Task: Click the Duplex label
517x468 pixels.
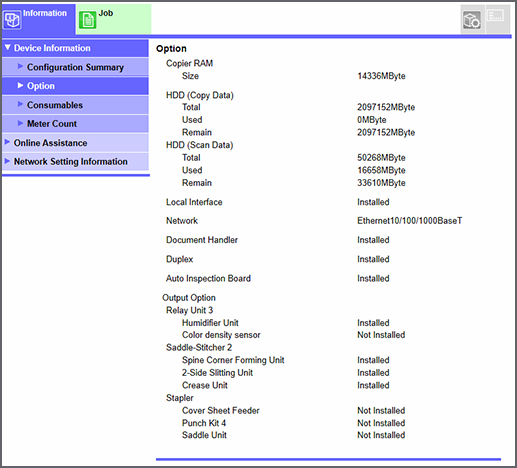Action: click(x=179, y=259)
